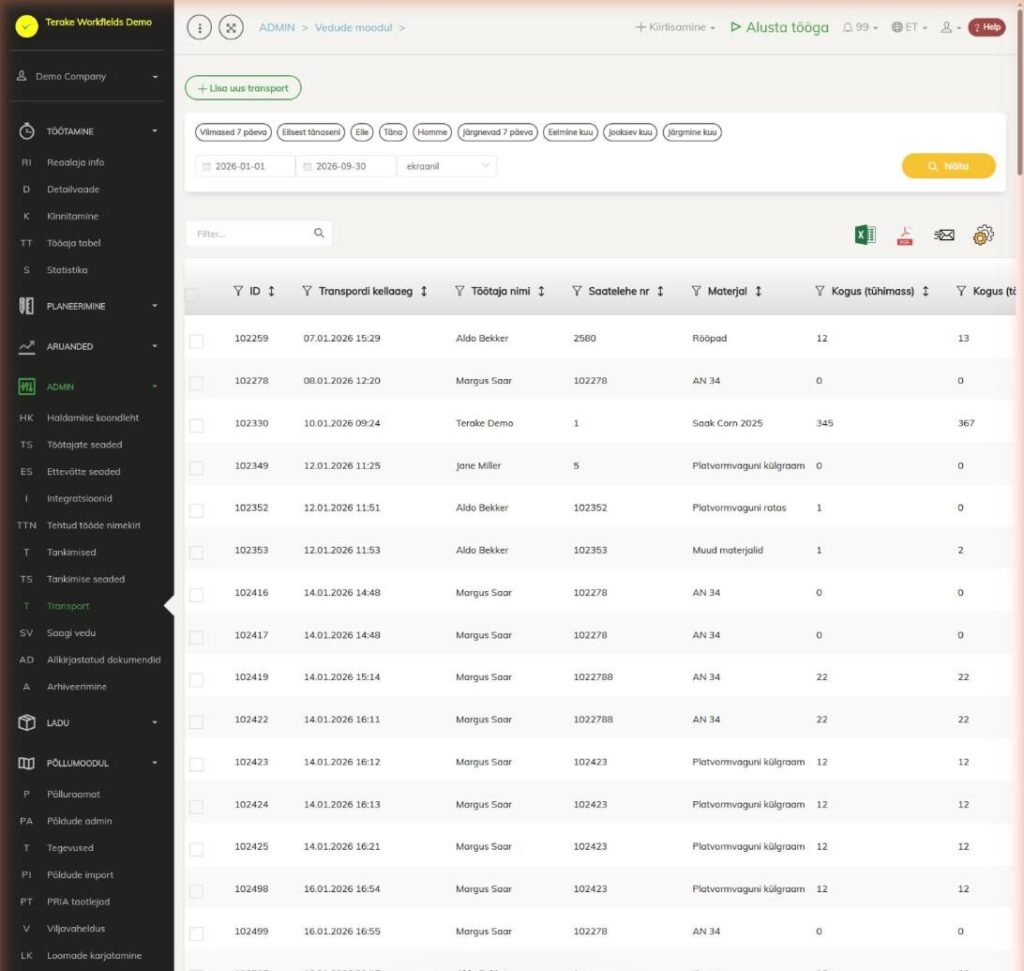Click the user profile icon
Viewport: 1024px width, 971px height.
(950, 27)
